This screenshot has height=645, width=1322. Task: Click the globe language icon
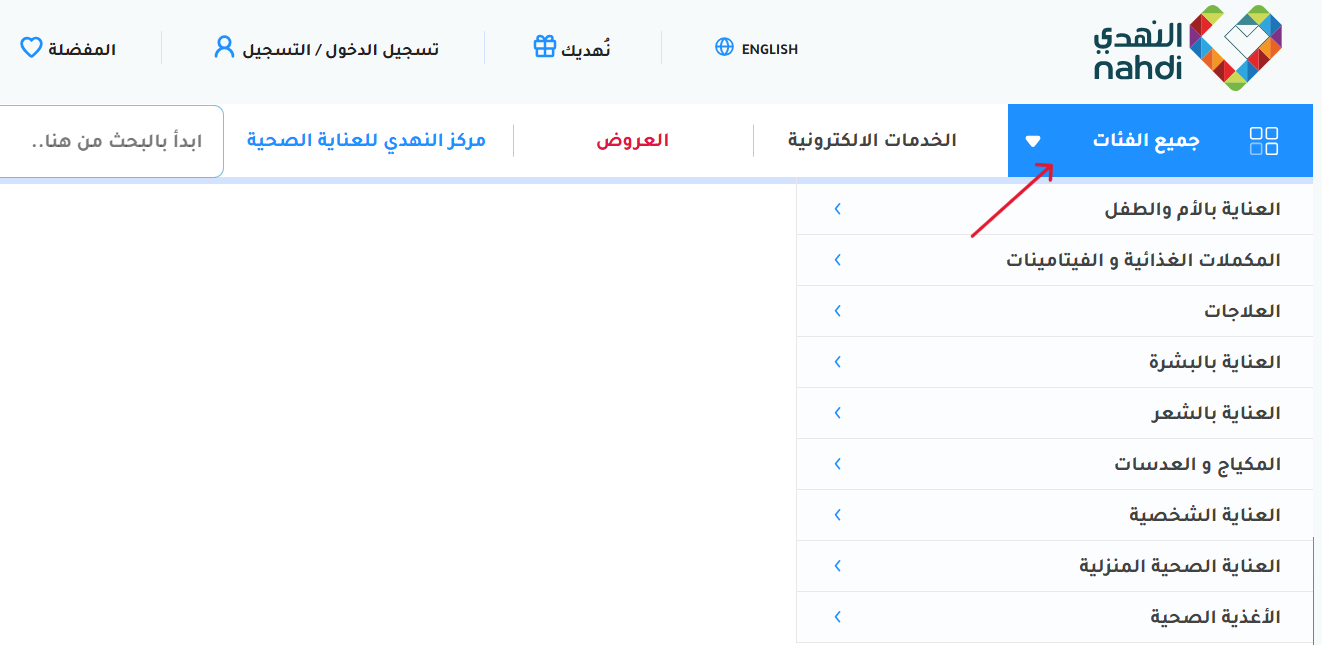pyautogui.click(x=725, y=47)
